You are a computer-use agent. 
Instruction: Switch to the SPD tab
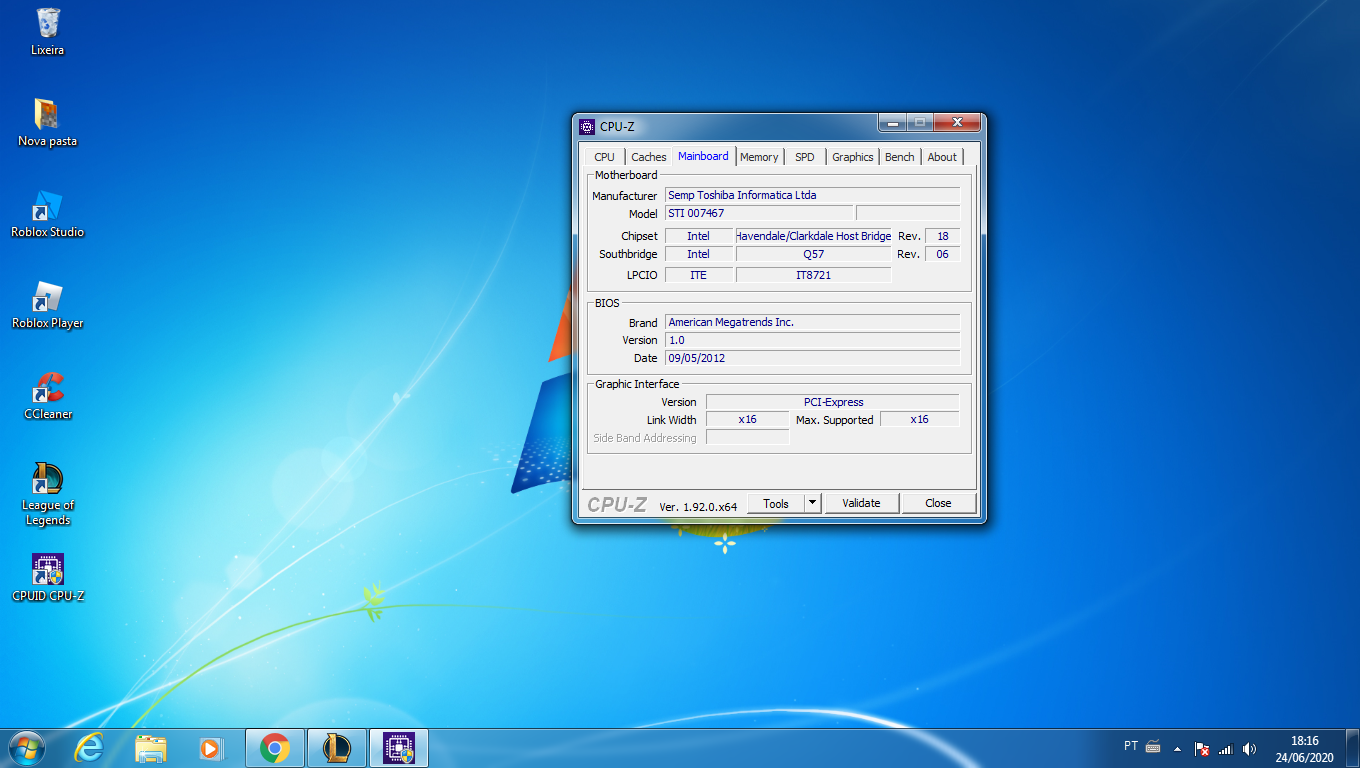coord(805,157)
